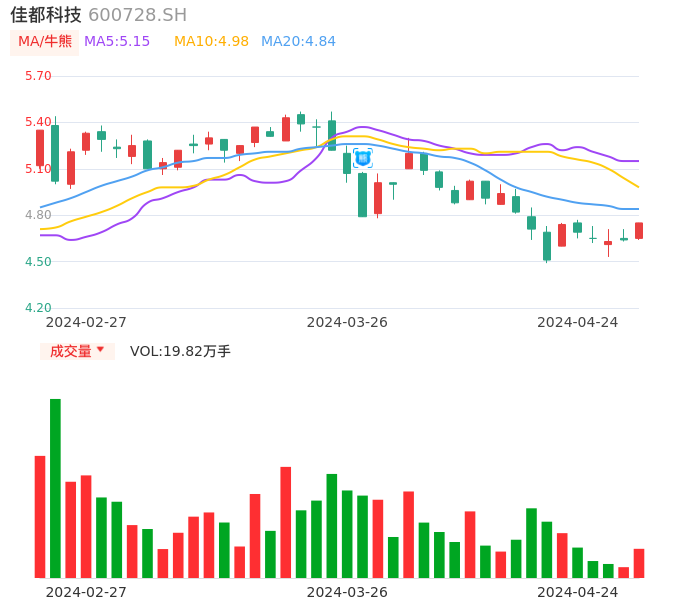
Task: Click the 5.70 price axis label
Action: tap(38, 76)
